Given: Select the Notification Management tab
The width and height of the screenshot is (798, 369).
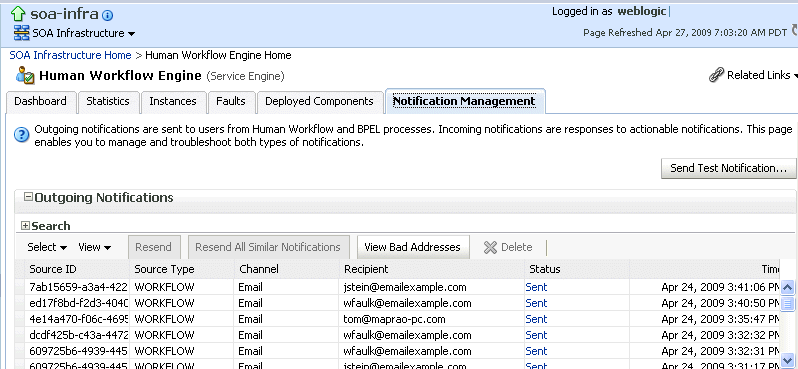Looking at the screenshot, I should click(464, 101).
